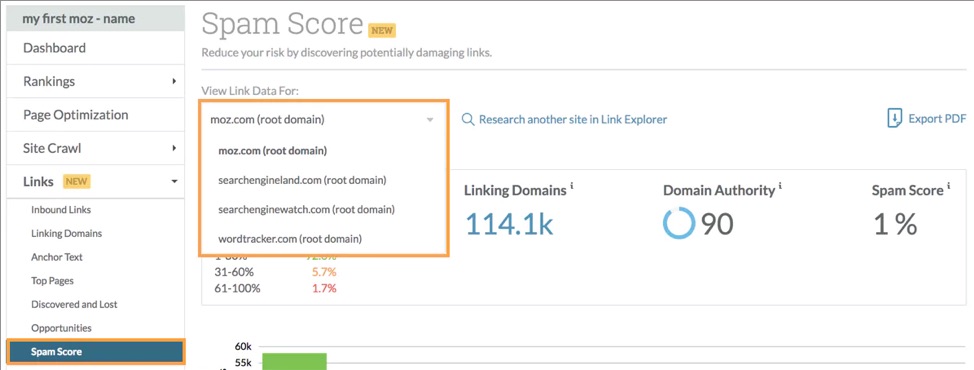This screenshot has height=370, width=974.
Task: Expand the Site Crawl arrow
Action: click(174, 148)
